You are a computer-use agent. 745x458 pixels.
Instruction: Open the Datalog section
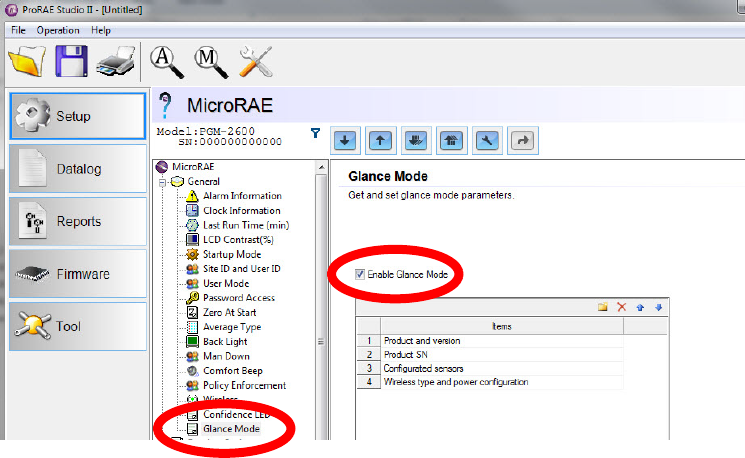click(77, 169)
